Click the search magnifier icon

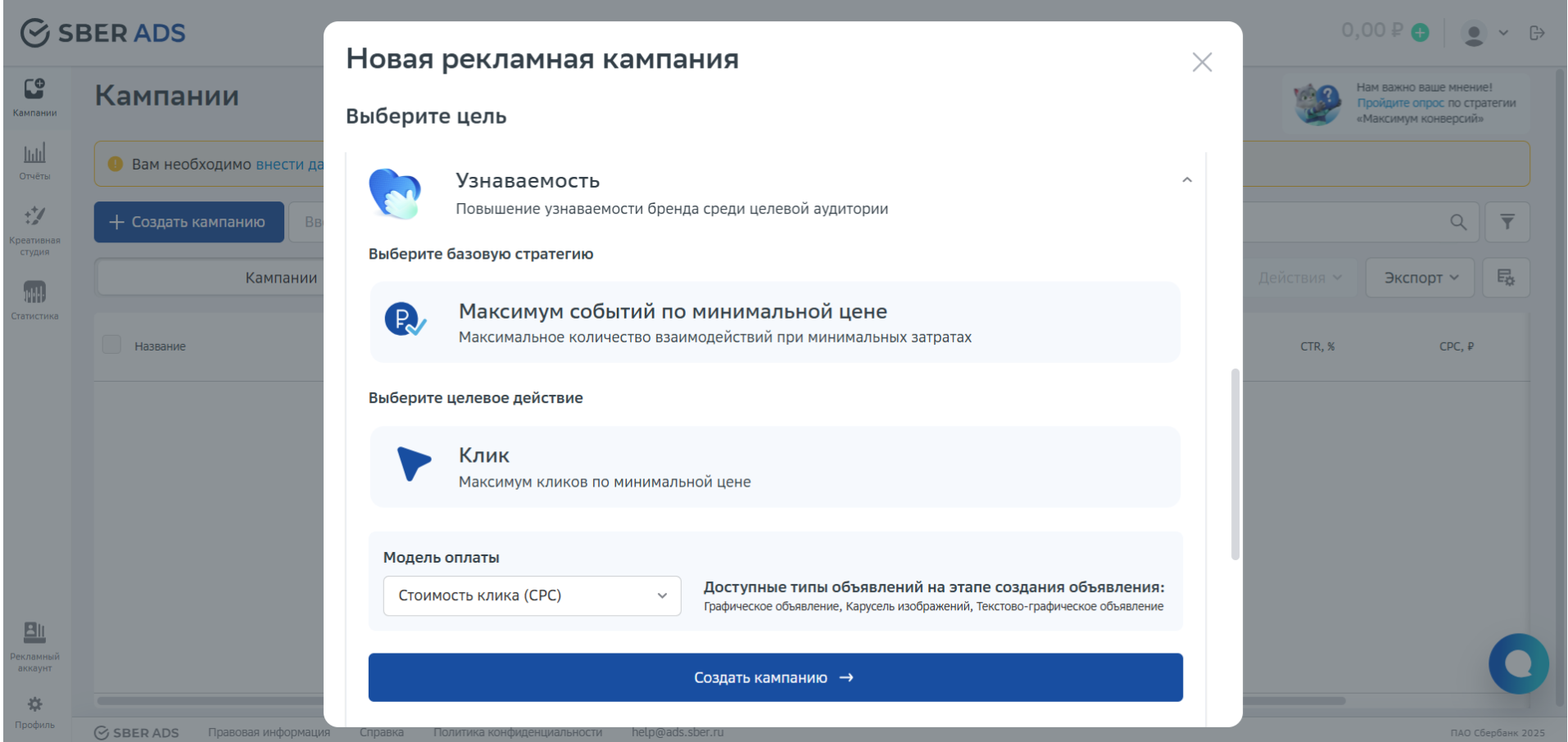tap(1458, 221)
